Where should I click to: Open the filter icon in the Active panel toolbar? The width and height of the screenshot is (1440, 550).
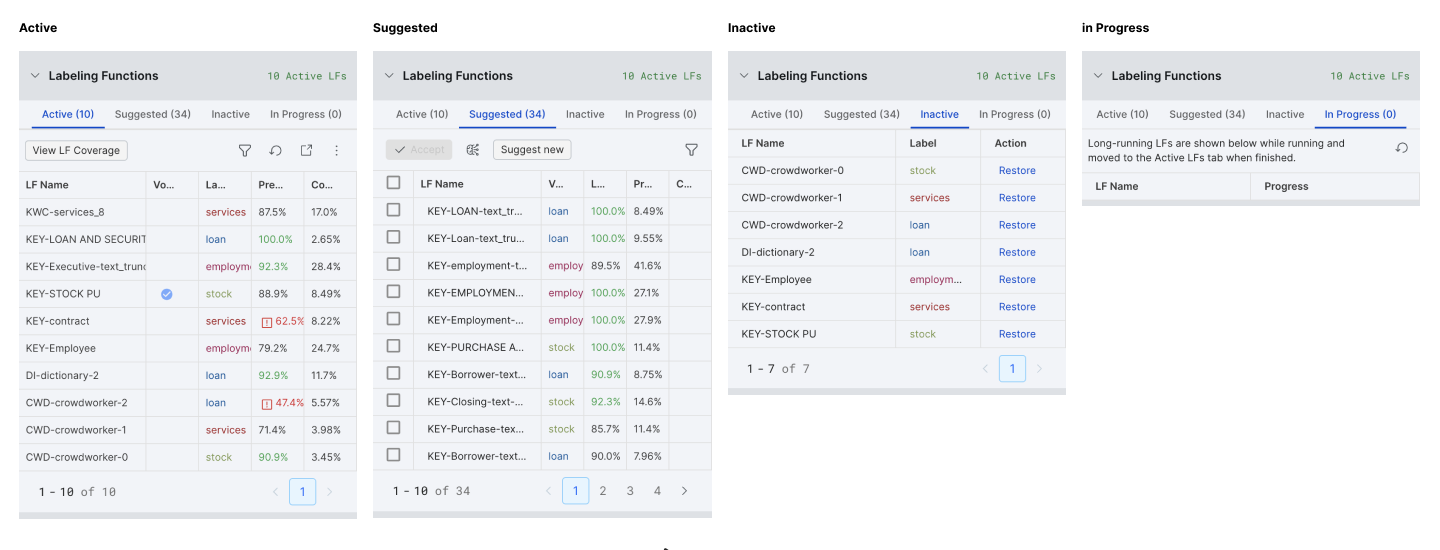[245, 151]
